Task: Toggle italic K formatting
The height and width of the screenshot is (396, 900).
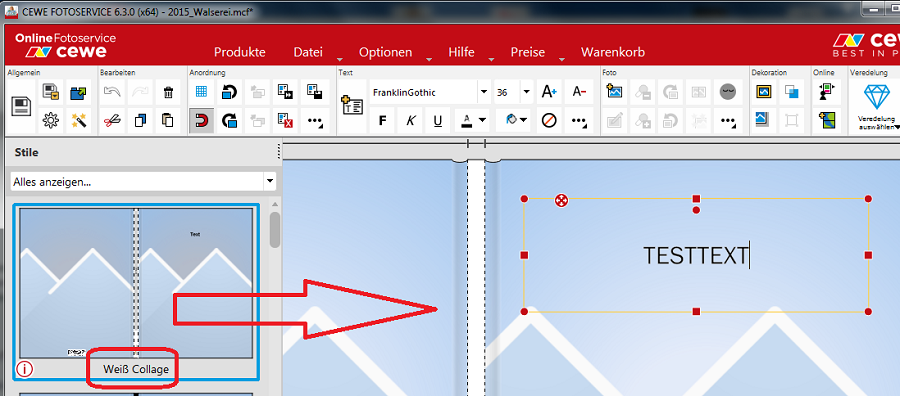Action: [x=410, y=121]
